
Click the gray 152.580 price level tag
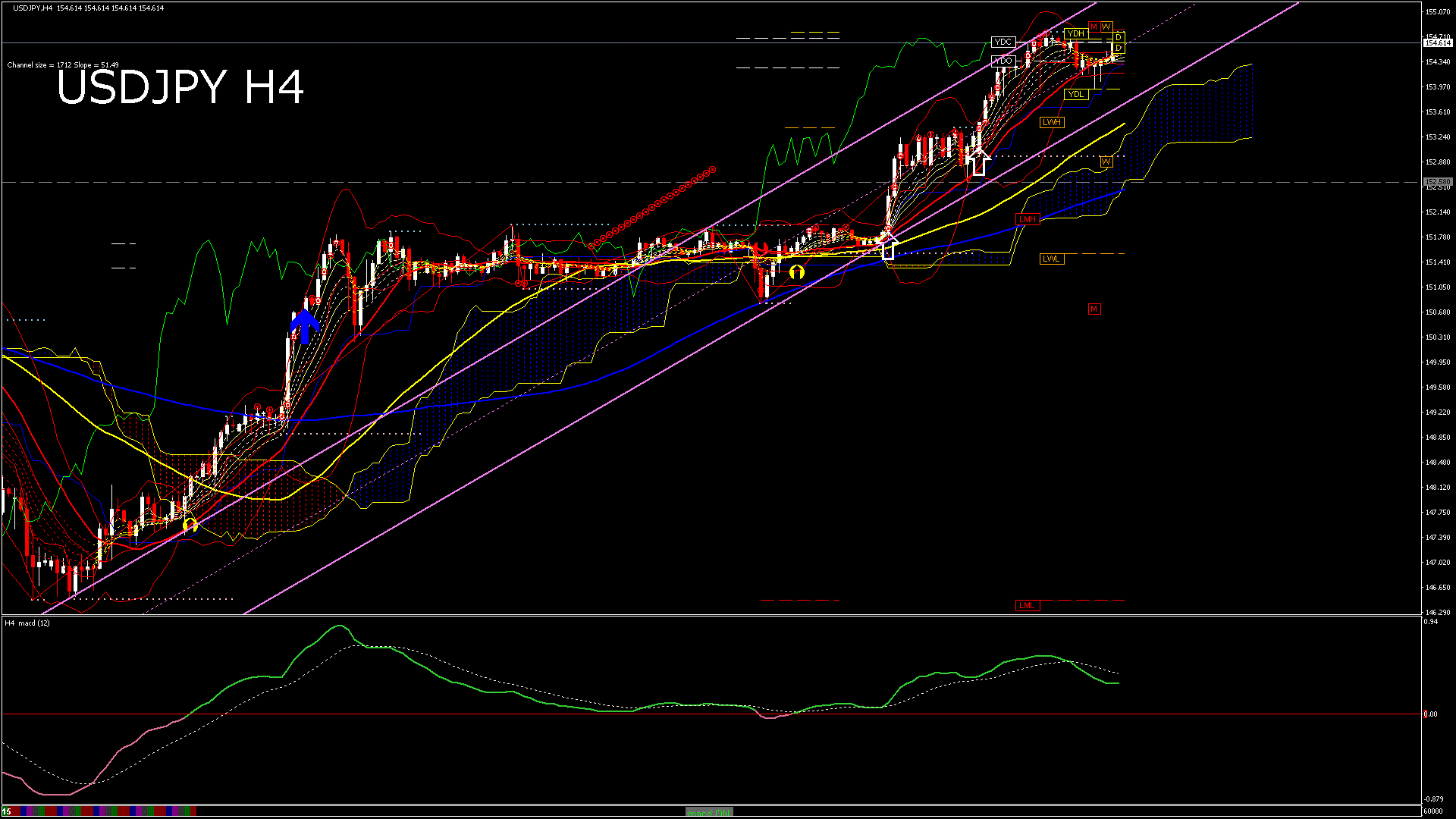point(1437,182)
